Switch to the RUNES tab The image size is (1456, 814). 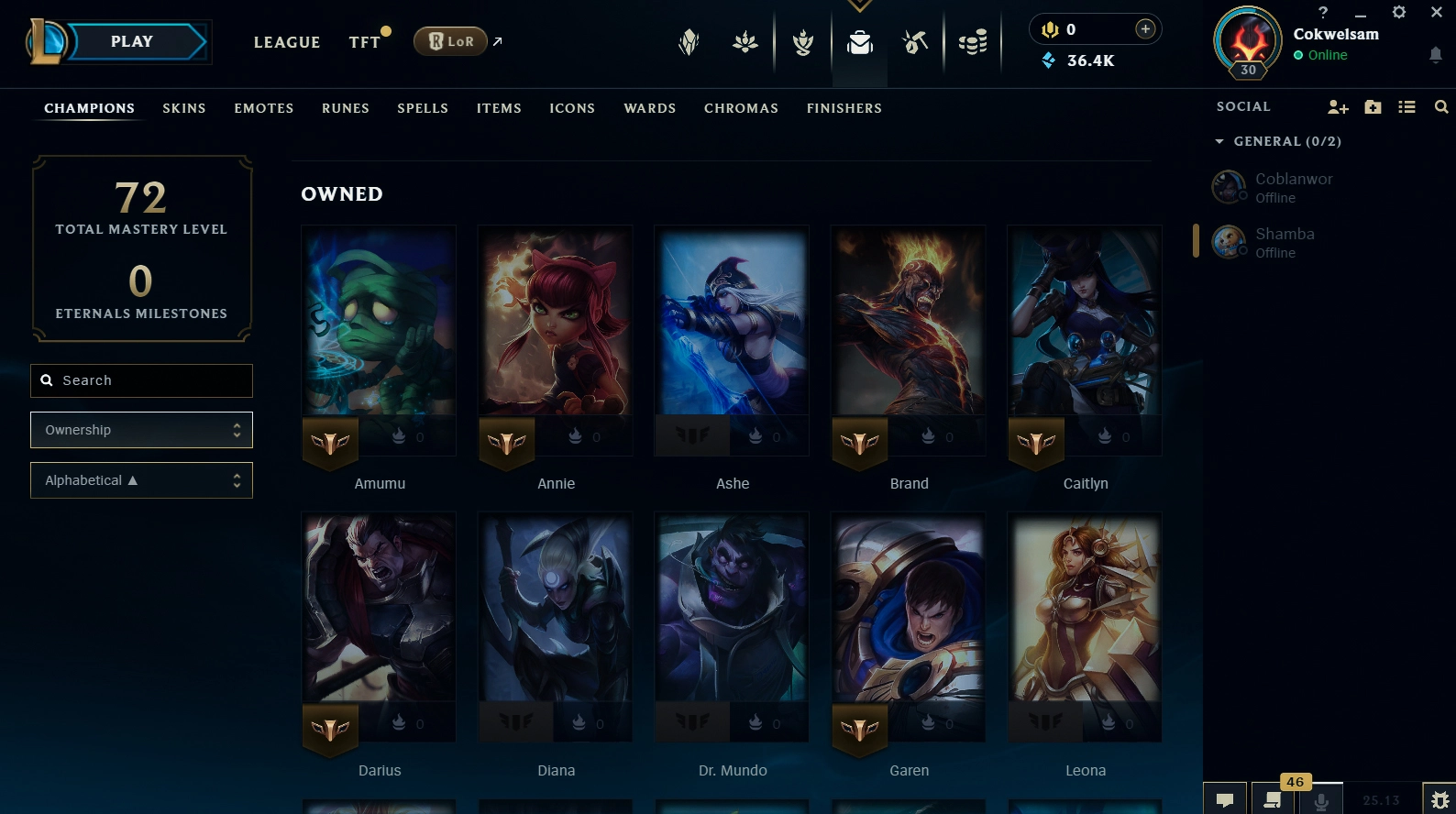coord(346,108)
